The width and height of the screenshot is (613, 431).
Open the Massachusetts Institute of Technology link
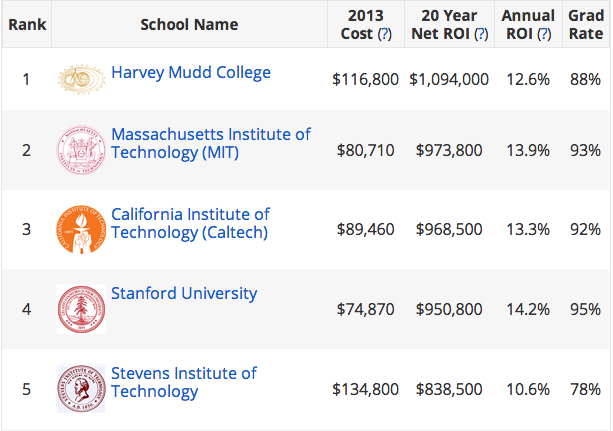[x=211, y=144]
